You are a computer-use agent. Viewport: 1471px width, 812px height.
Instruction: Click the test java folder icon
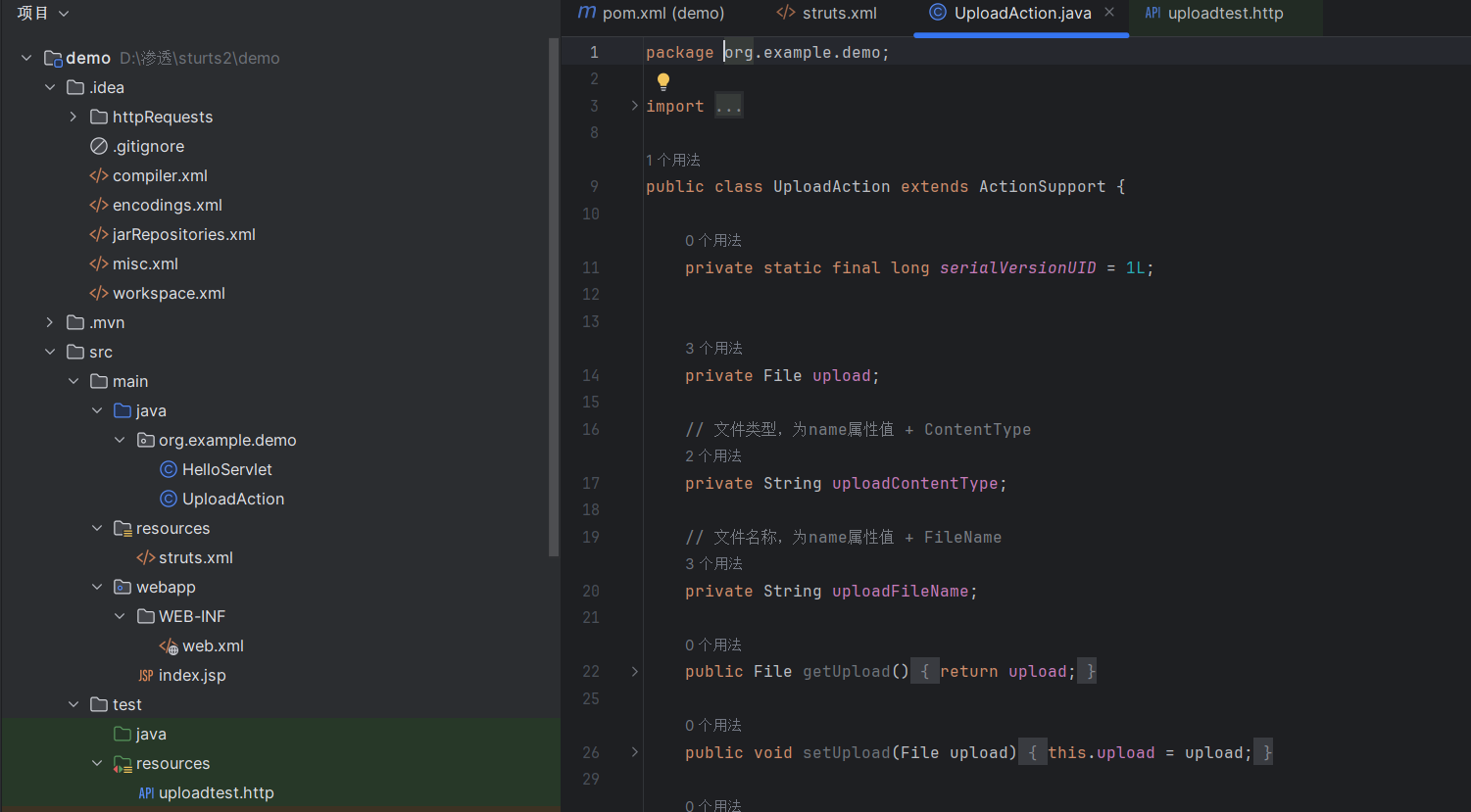tap(123, 734)
